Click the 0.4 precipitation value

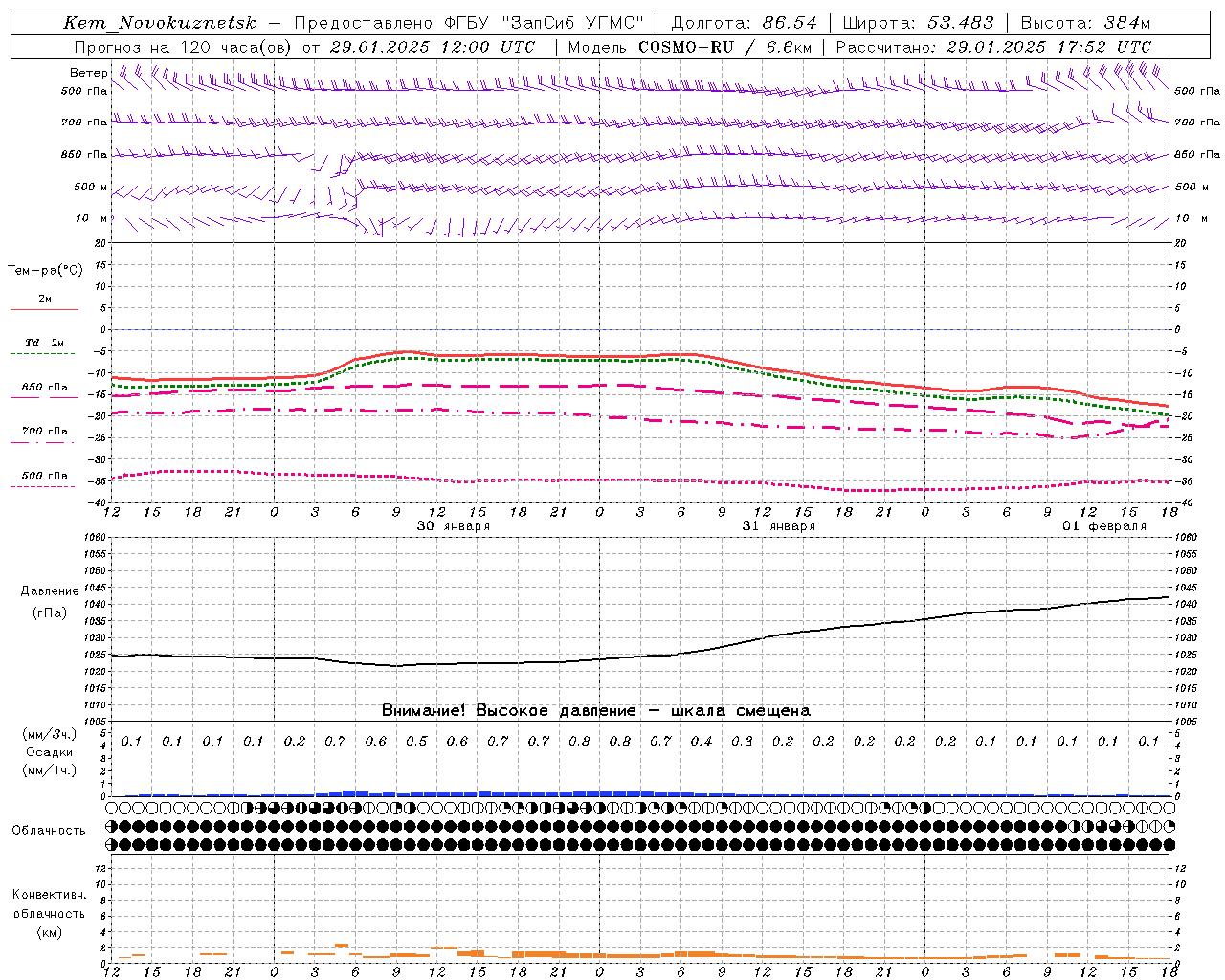coord(702,741)
